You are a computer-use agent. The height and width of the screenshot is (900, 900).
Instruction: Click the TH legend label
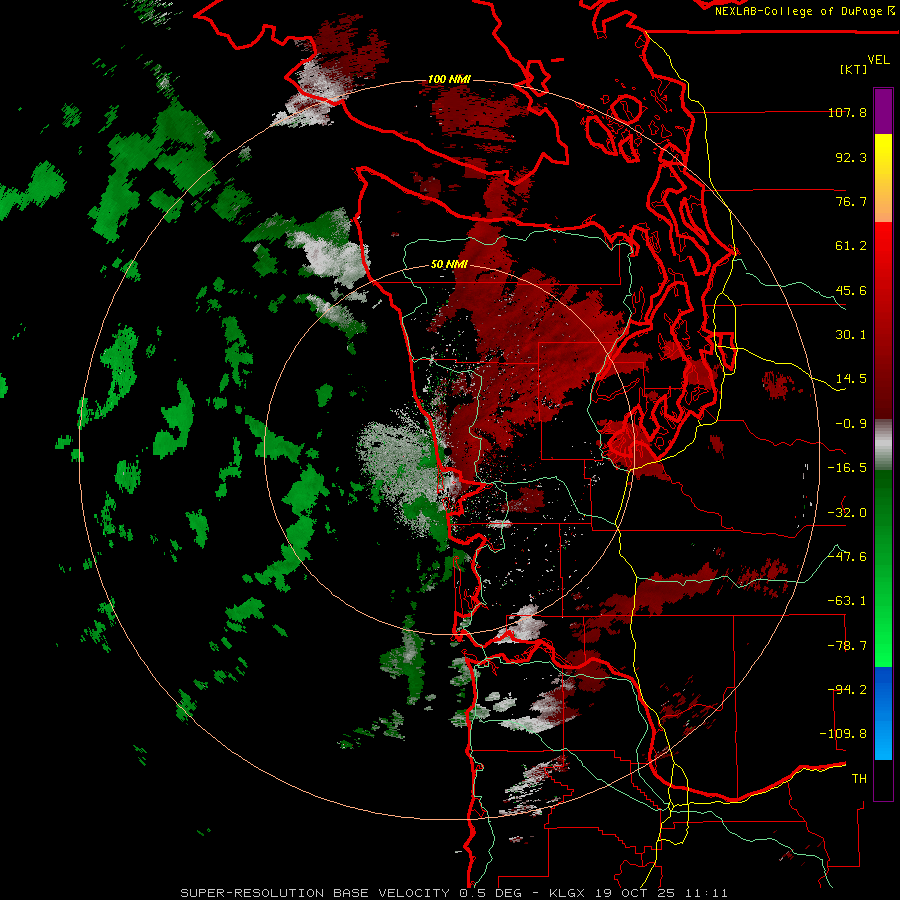click(x=859, y=779)
